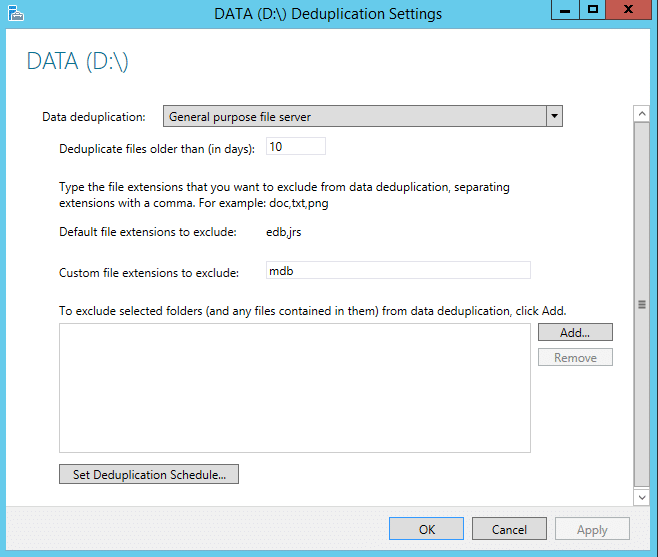Screen dimensions: 658x557
Task: Click the Deduplication Settings window icon
Action: tap(16, 13)
